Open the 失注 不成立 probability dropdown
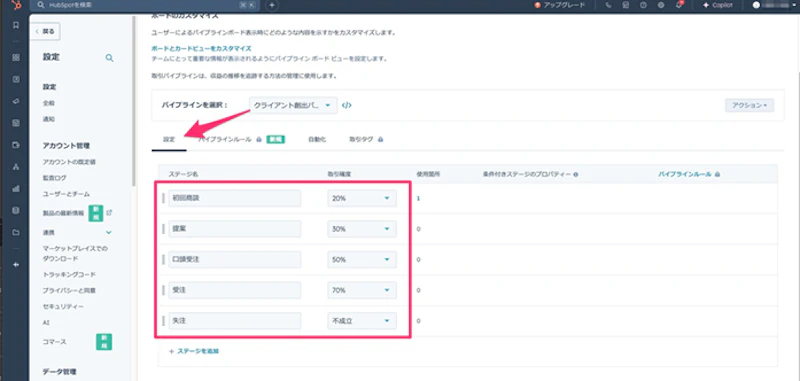 click(x=362, y=321)
